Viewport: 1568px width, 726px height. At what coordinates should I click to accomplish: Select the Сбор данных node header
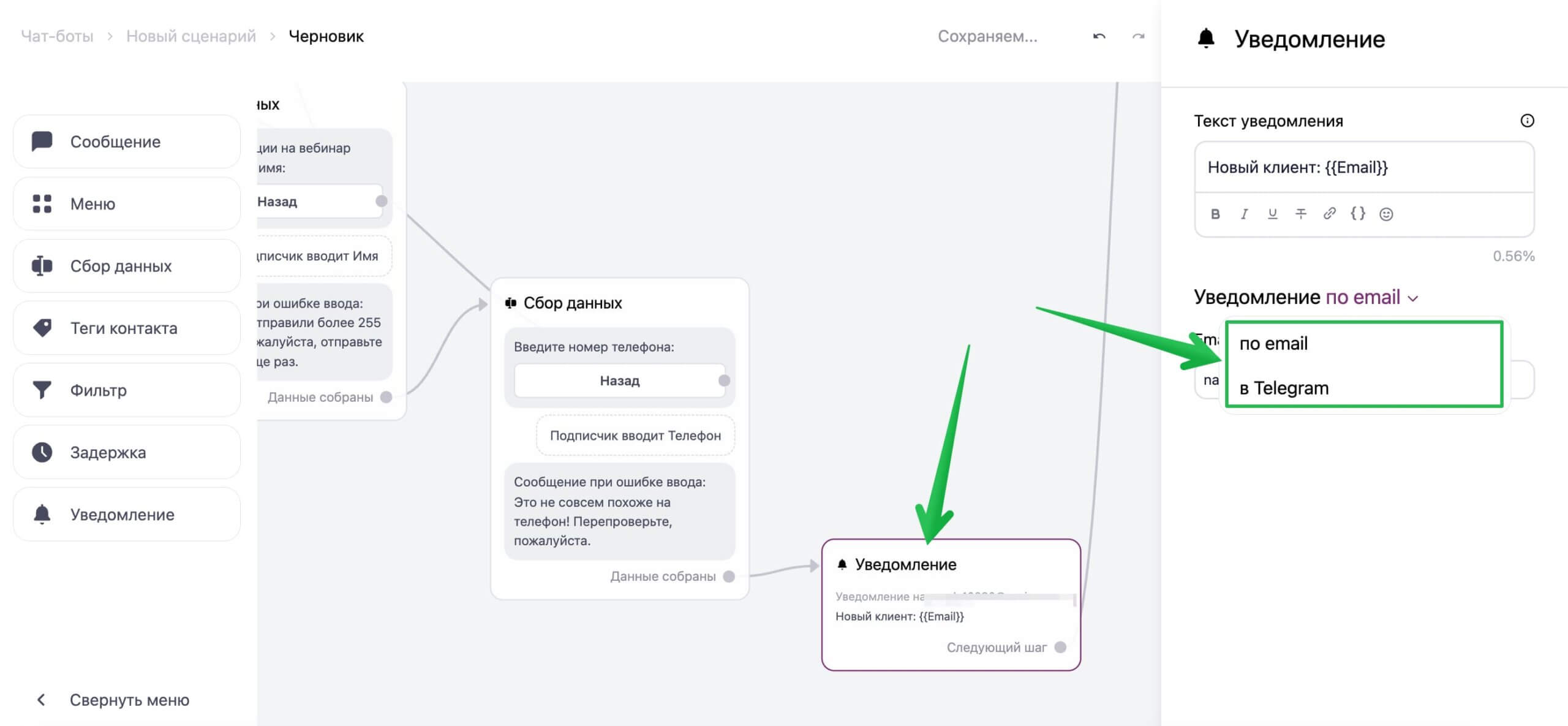(563, 303)
